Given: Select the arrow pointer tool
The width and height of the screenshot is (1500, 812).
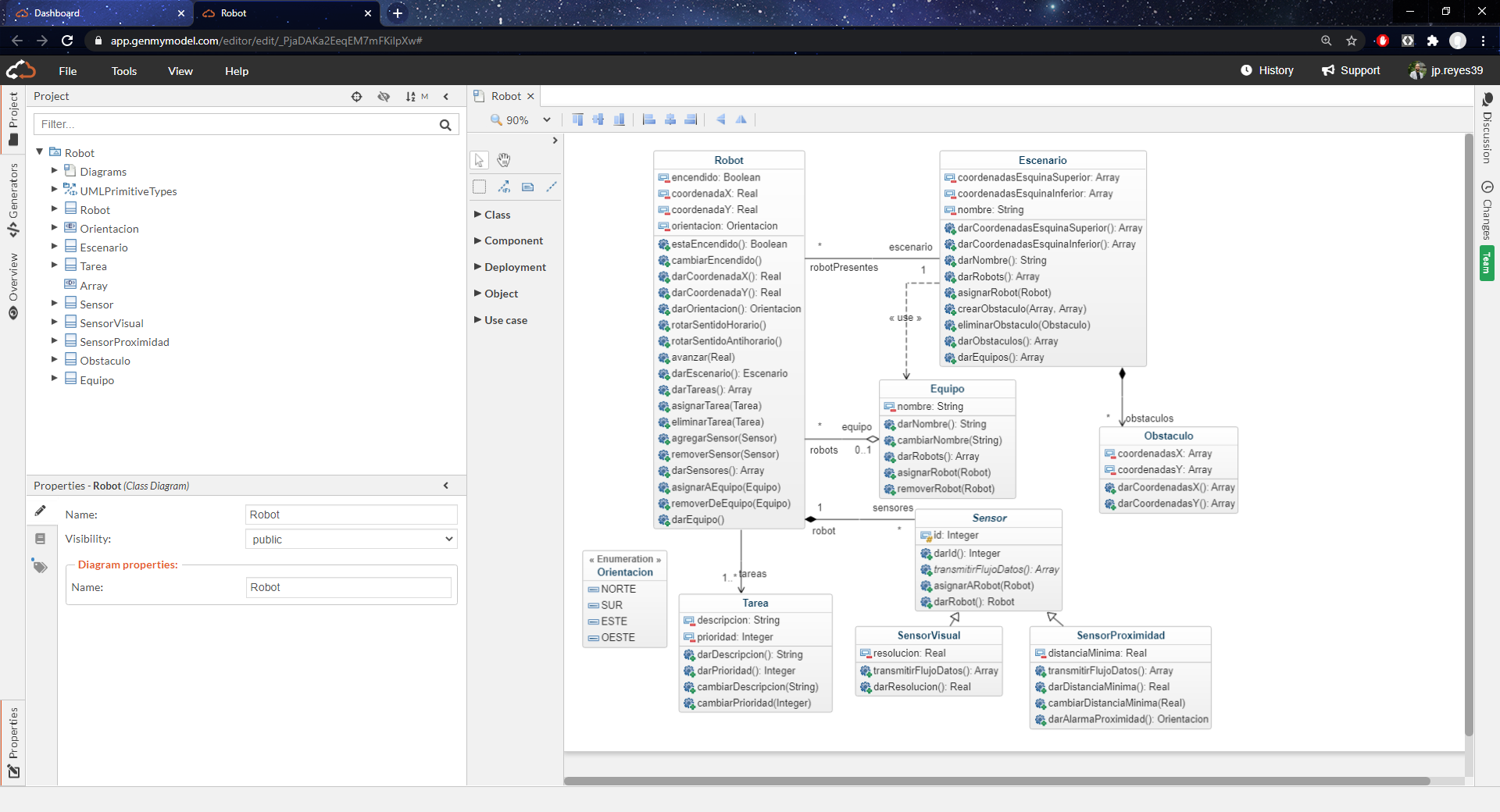Looking at the screenshot, I should click(x=479, y=160).
